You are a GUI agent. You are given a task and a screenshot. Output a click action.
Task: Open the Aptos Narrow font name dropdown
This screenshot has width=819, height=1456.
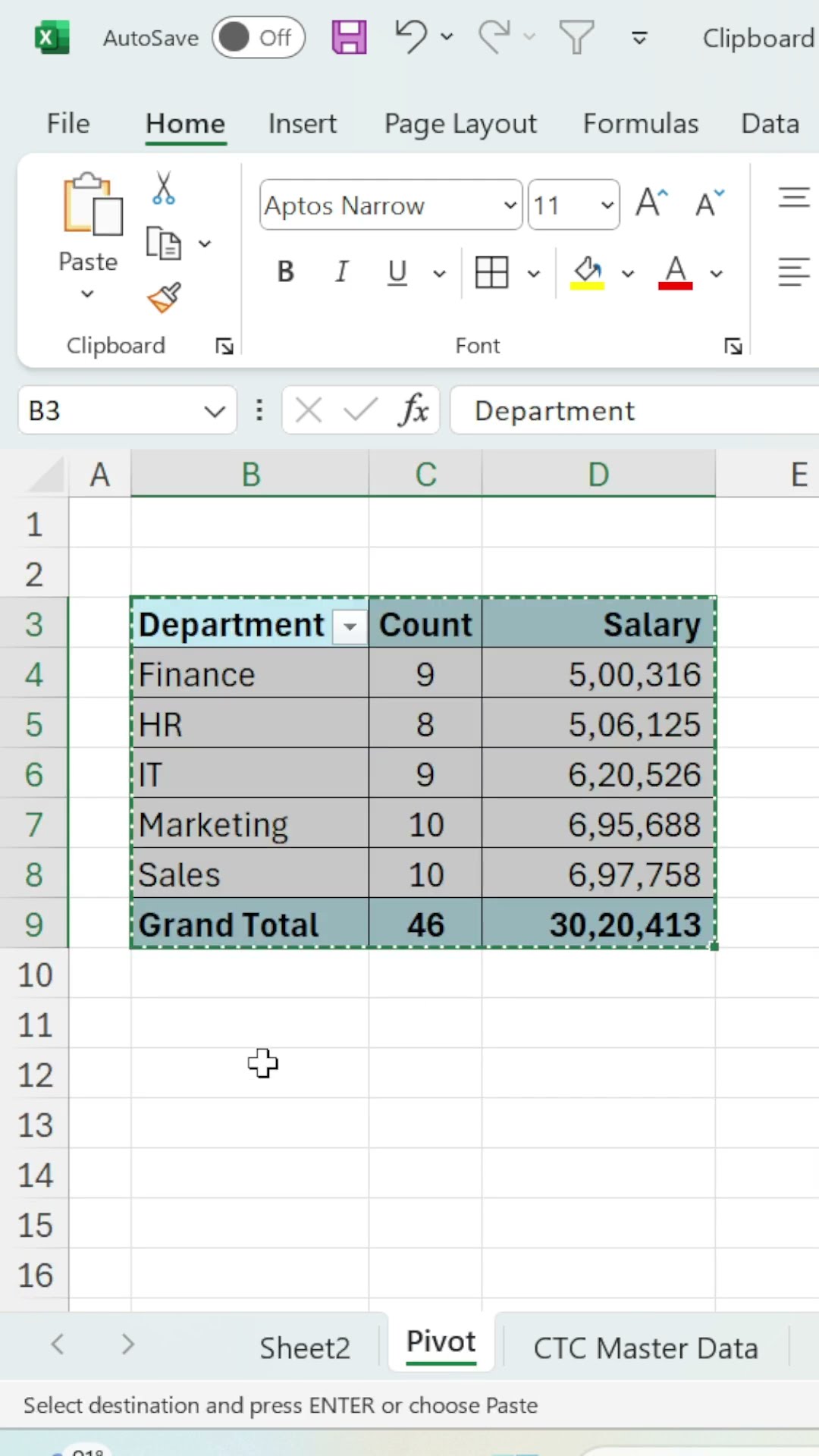point(510,205)
